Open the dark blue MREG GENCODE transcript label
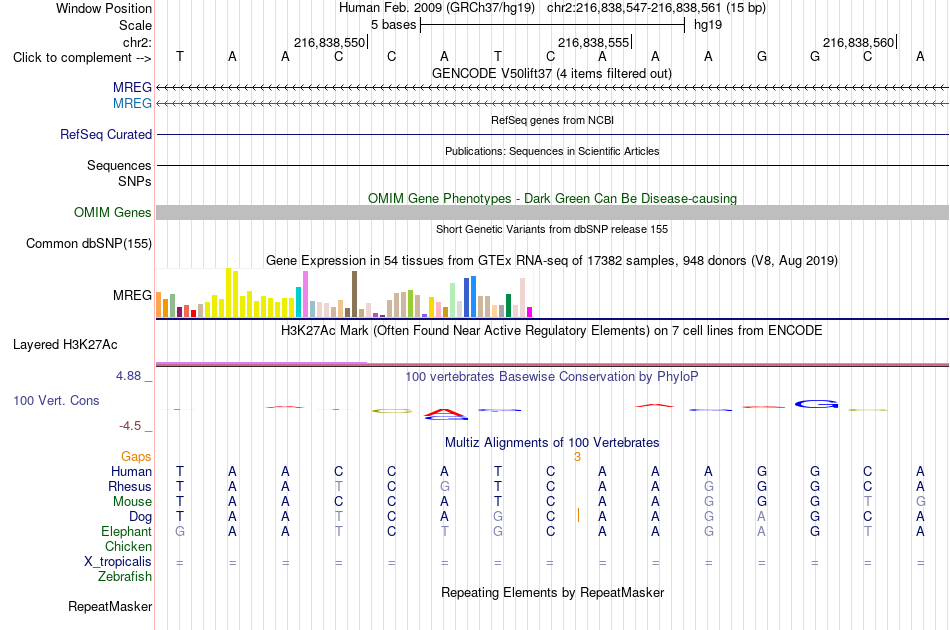 [132, 88]
